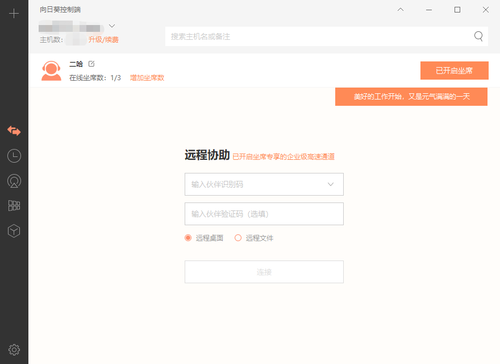Collapse the header with the up chevron
The image size is (500, 364).
(x=401, y=10)
